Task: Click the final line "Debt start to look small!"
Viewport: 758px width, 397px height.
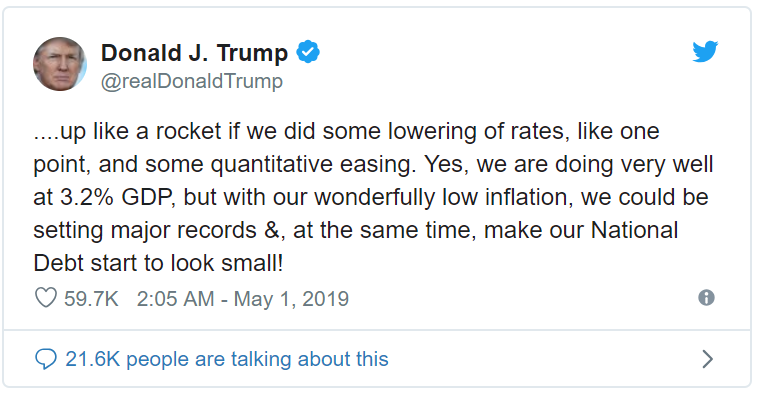Action: coord(158,263)
